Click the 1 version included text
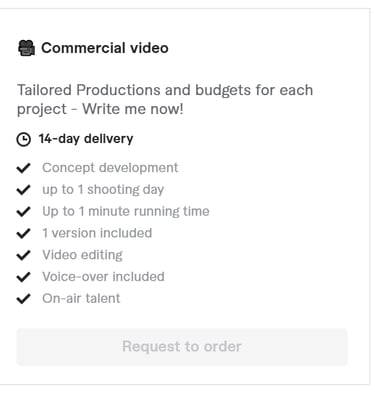 click(97, 233)
